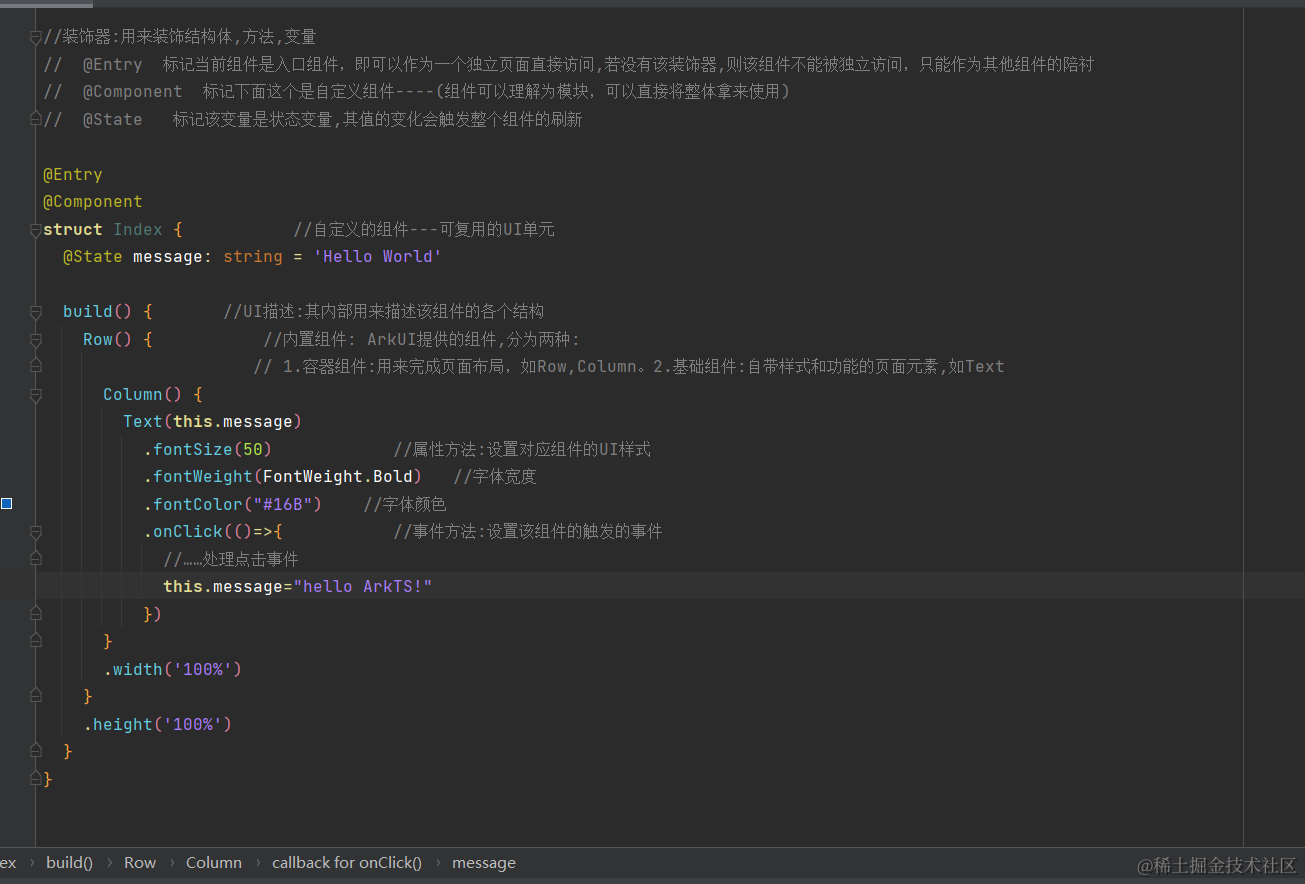The image size is (1305, 884).
Task: Click the commented @State description line
Action: coord(313,119)
